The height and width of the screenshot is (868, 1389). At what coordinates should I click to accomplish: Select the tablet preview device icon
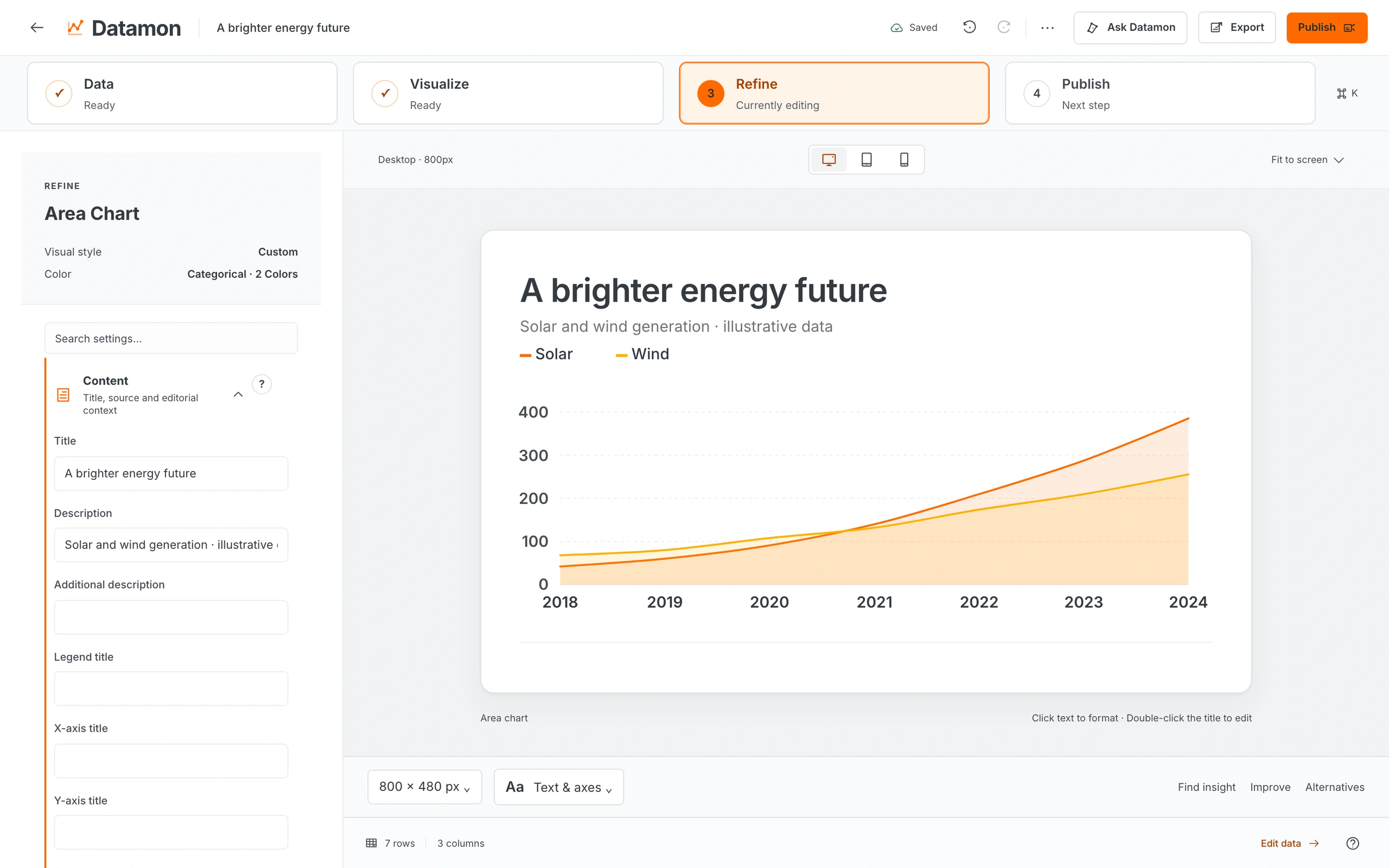866,159
